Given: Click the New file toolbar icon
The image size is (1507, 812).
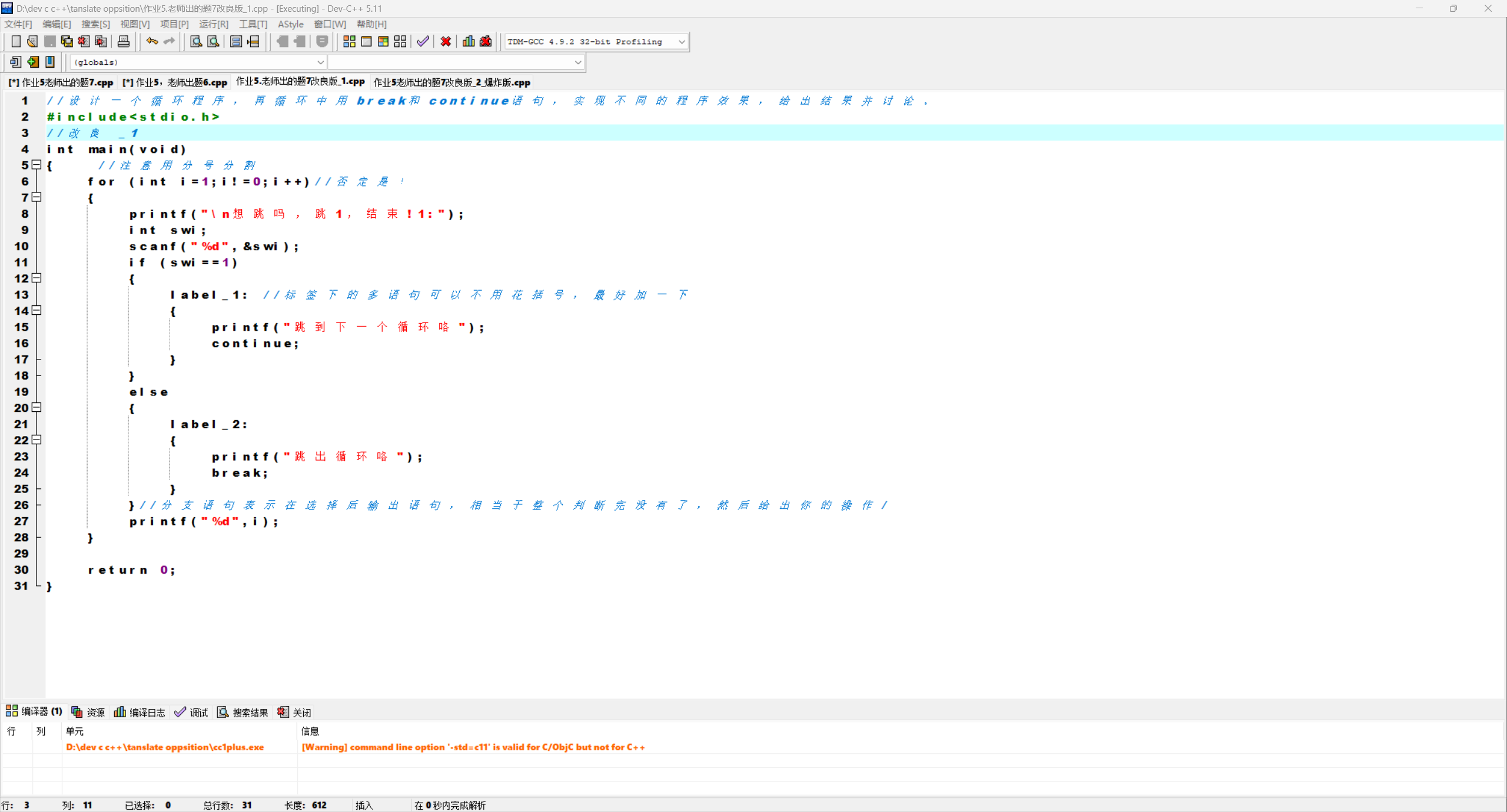Looking at the screenshot, I should [x=16, y=41].
